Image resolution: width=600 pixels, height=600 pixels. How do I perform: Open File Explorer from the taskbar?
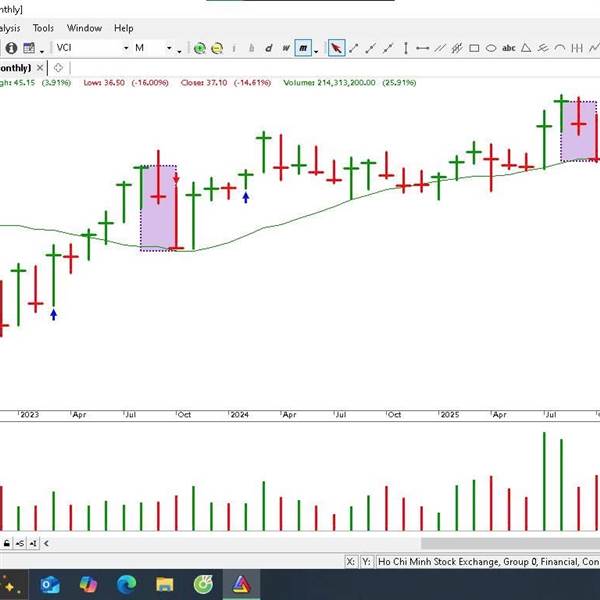(165, 585)
